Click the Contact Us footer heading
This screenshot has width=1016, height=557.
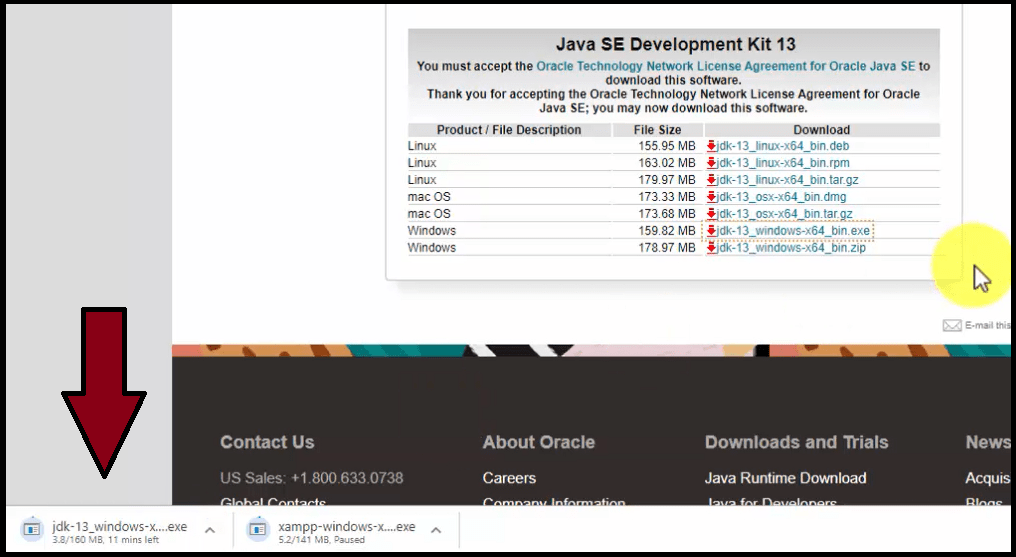point(267,442)
